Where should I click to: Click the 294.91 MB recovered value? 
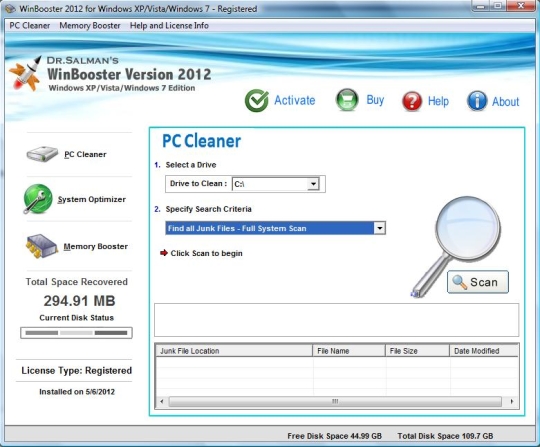coord(79,301)
